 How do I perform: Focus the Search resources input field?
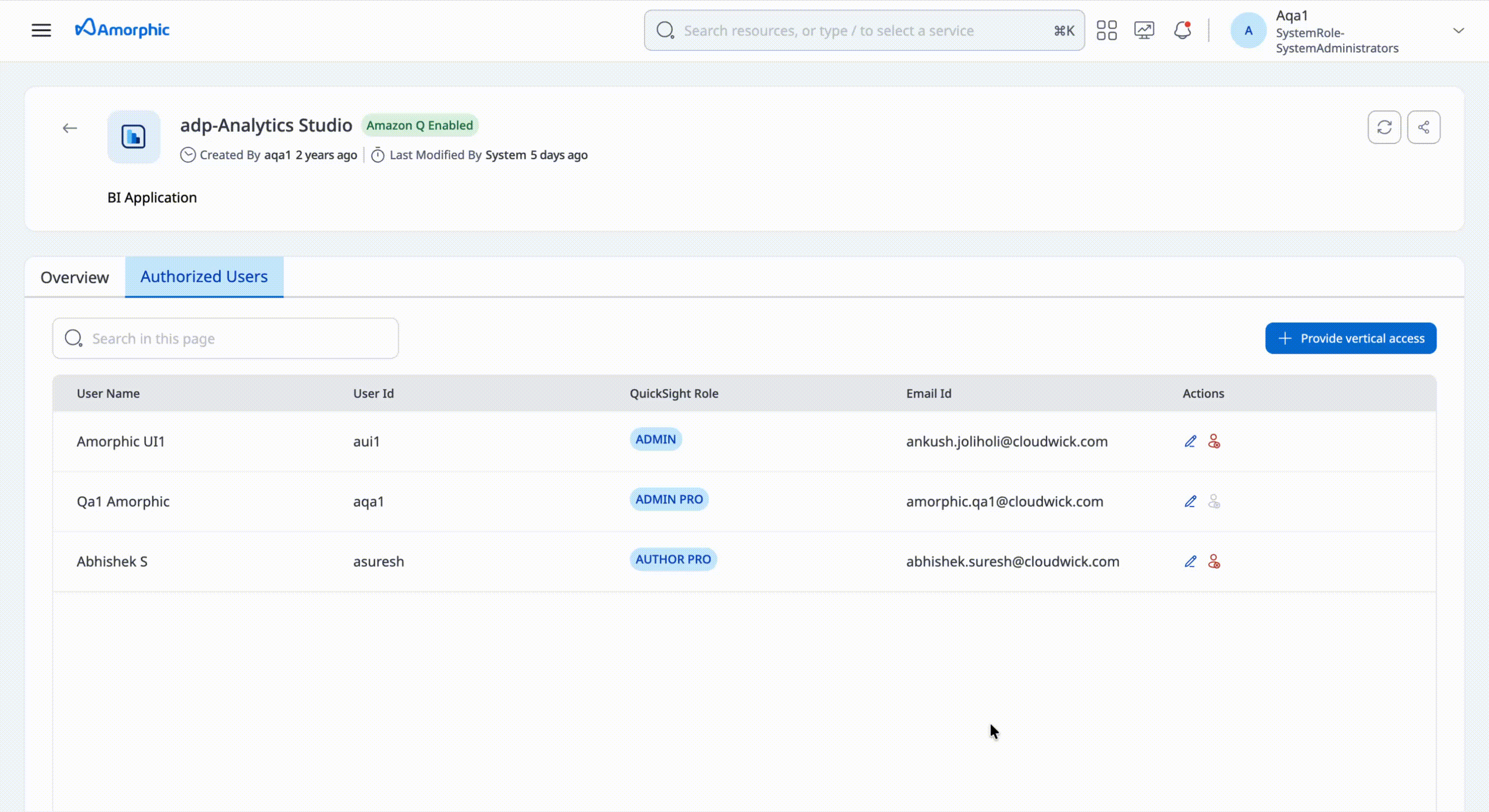click(x=864, y=31)
